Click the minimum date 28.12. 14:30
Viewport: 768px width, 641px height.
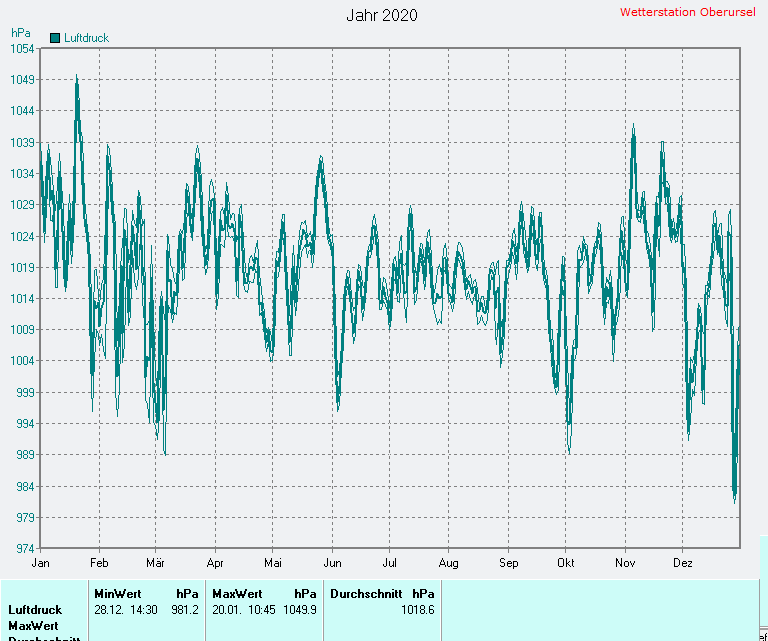(126, 610)
